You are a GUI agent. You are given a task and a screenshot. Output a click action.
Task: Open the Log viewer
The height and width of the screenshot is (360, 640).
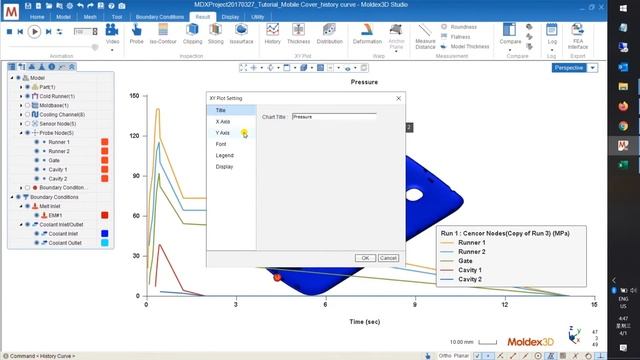click(x=552, y=35)
